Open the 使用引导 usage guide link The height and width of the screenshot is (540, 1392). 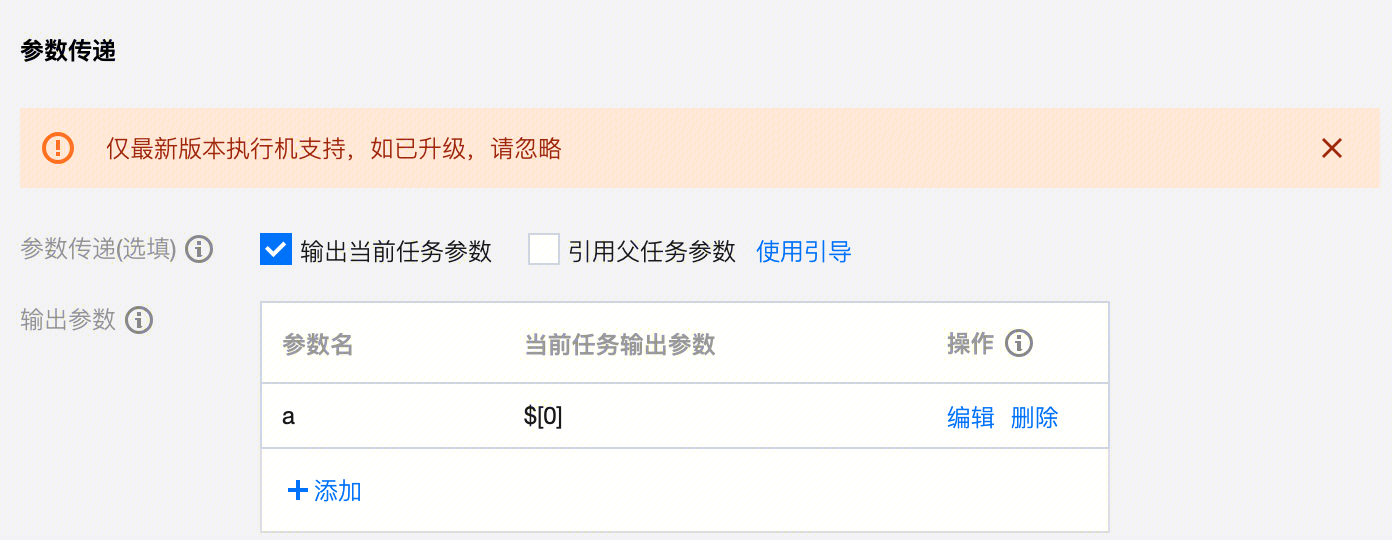coord(803,251)
